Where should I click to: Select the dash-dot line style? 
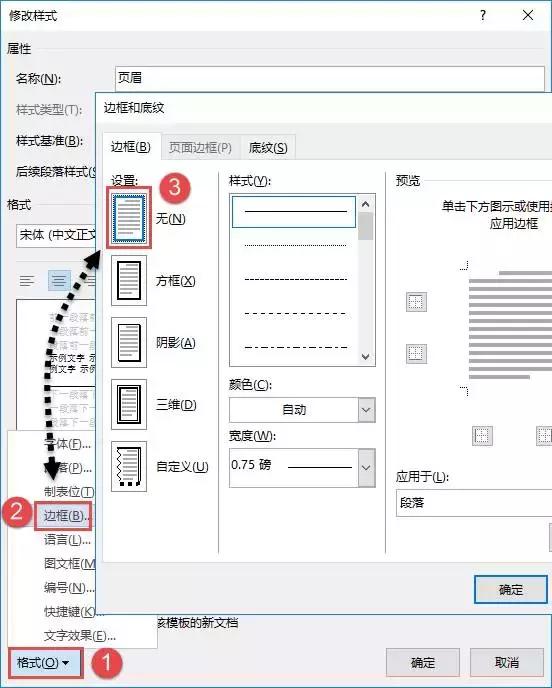[295, 348]
